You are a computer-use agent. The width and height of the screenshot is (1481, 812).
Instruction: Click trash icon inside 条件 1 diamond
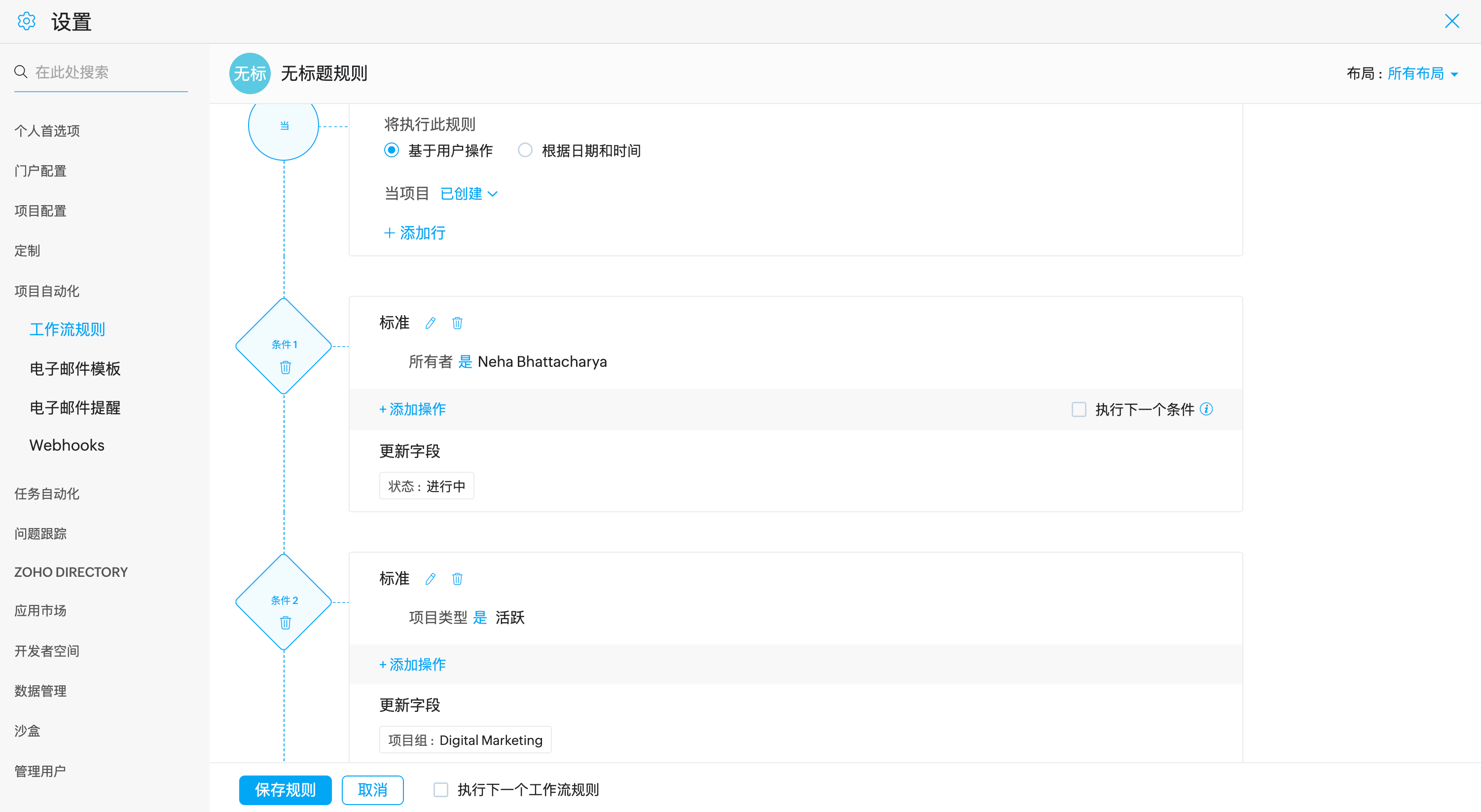[285, 367]
